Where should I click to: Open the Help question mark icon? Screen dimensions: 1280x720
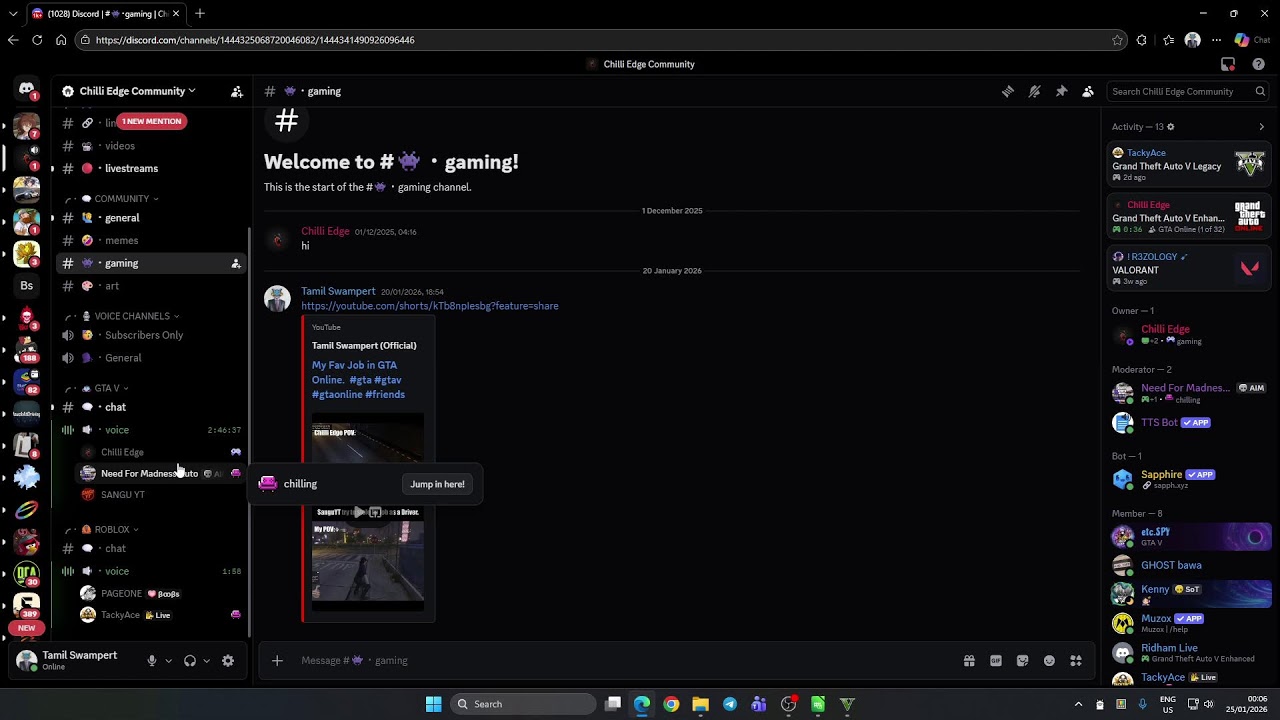pyautogui.click(x=1258, y=64)
